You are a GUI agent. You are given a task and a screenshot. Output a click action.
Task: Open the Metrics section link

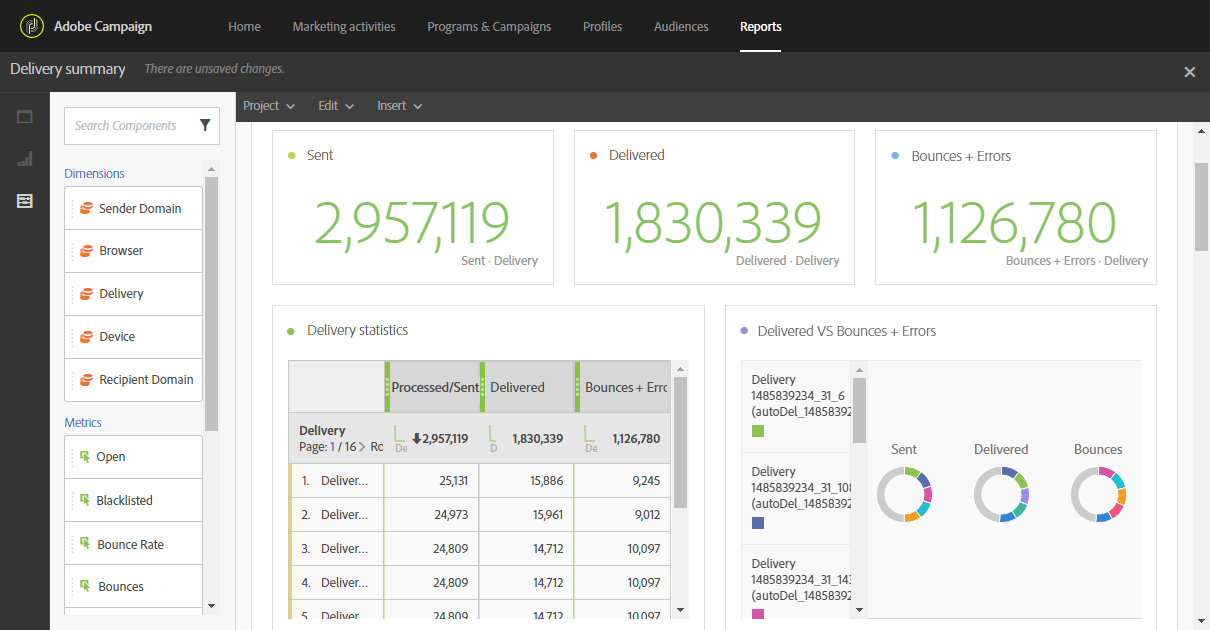[83, 423]
